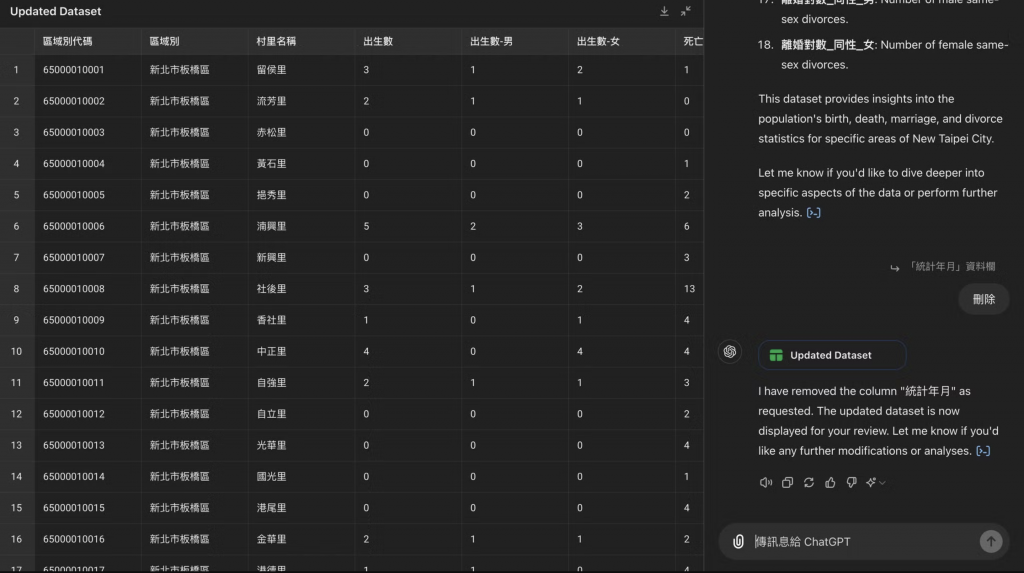This screenshot has width=1024, height=573.
Task: Attach a file with paperclip icon
Action: pos(738,541)
